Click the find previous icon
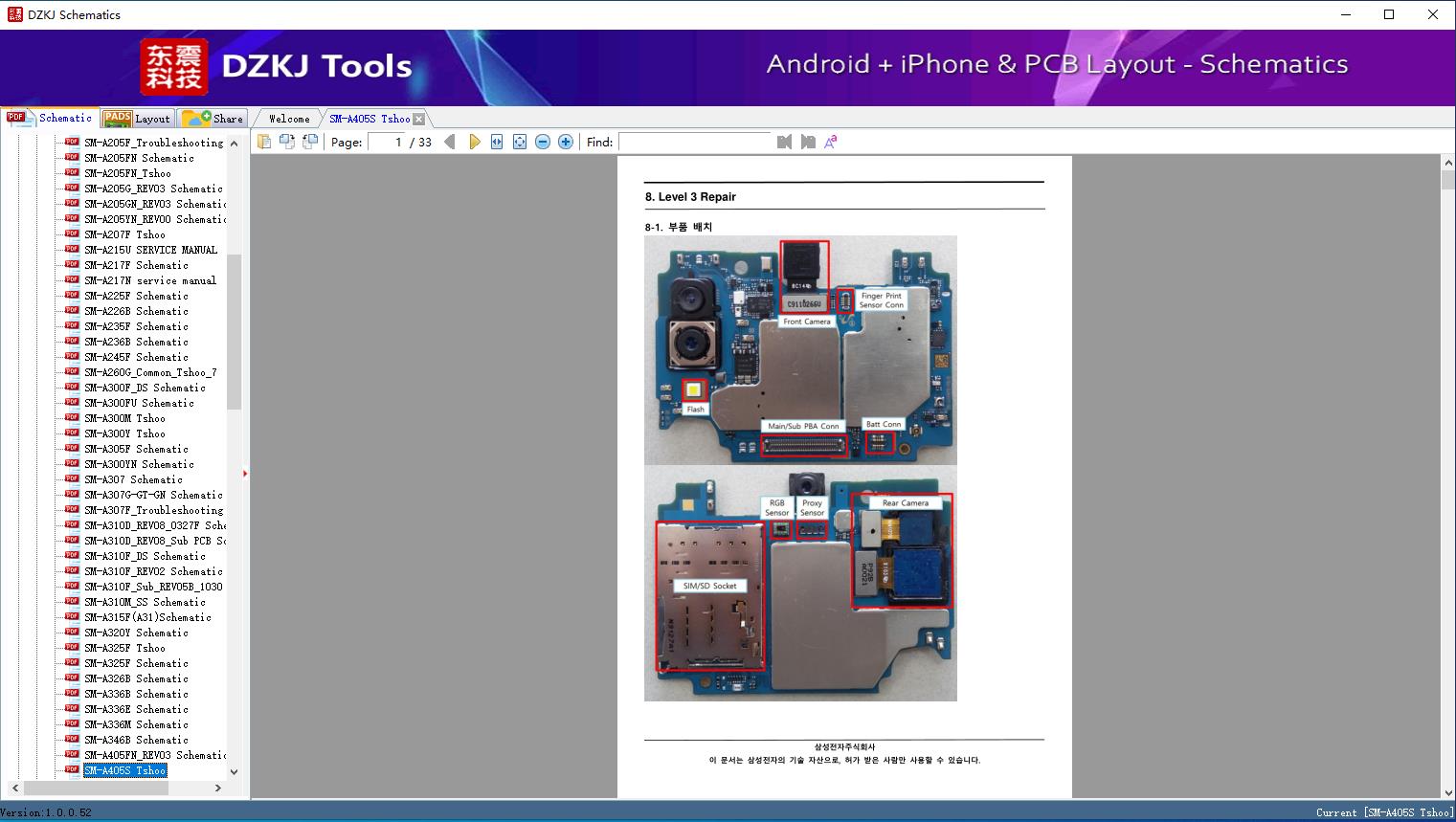The height and width of the screenshot is (822, 1456). tap(785, 142)
